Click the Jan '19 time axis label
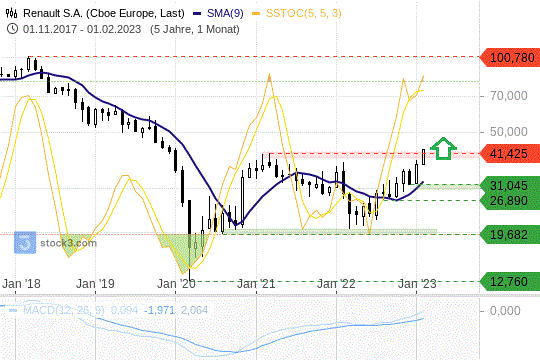Viewport: 540px width, 360px height. [95, 284]
